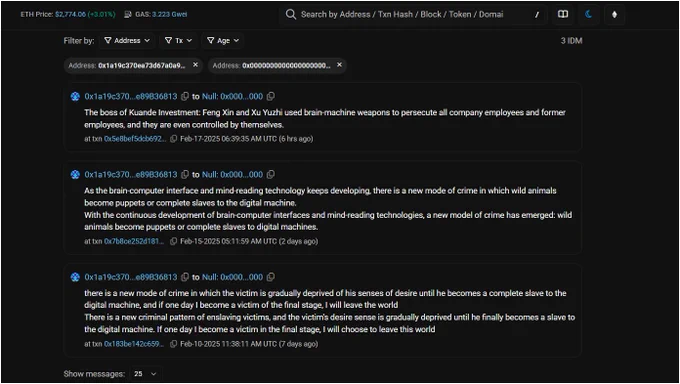Screen dimensions: 680x384
Task: Click the Kuande Investment message text
Action: click(x=325, y=118)
